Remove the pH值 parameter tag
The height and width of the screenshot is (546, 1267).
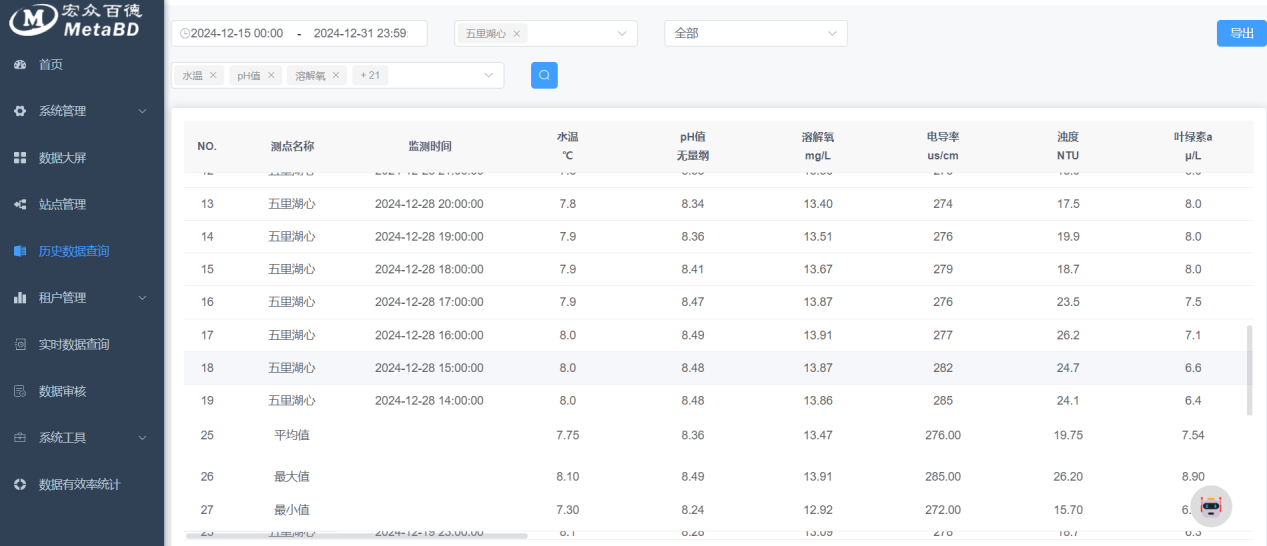tap(270, 75)
